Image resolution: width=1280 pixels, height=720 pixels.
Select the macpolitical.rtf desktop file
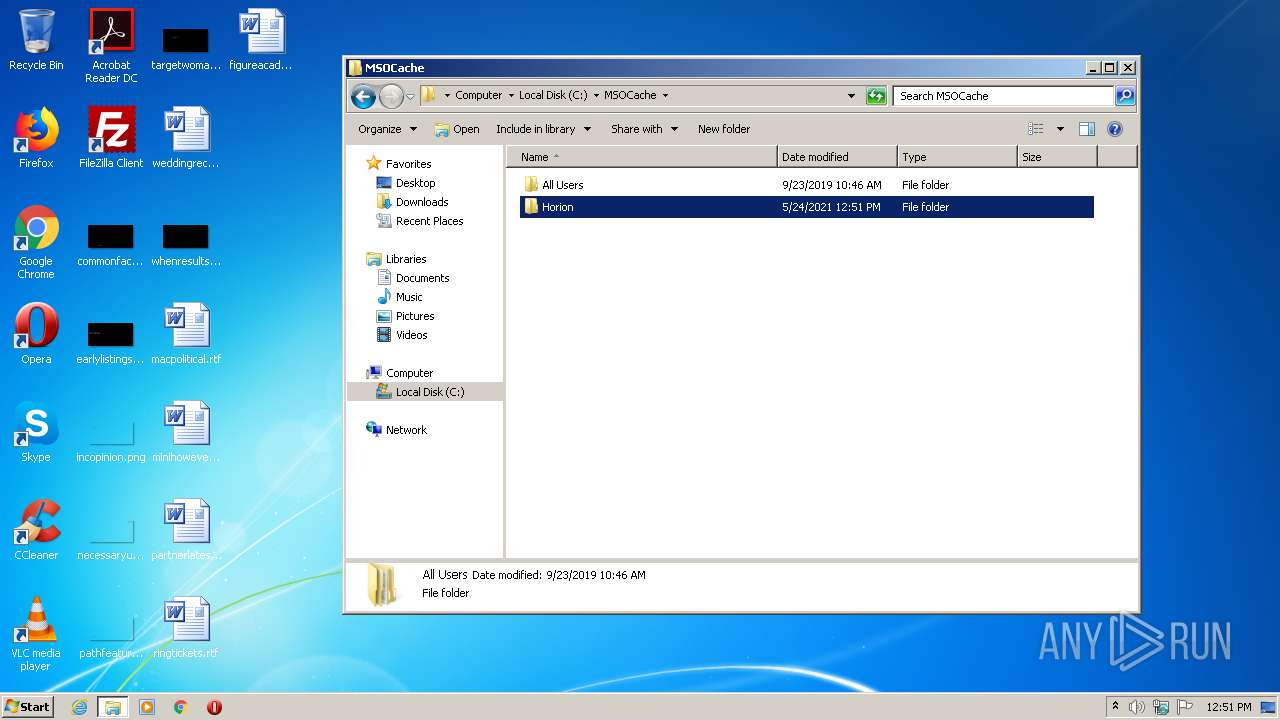point(186,334)
